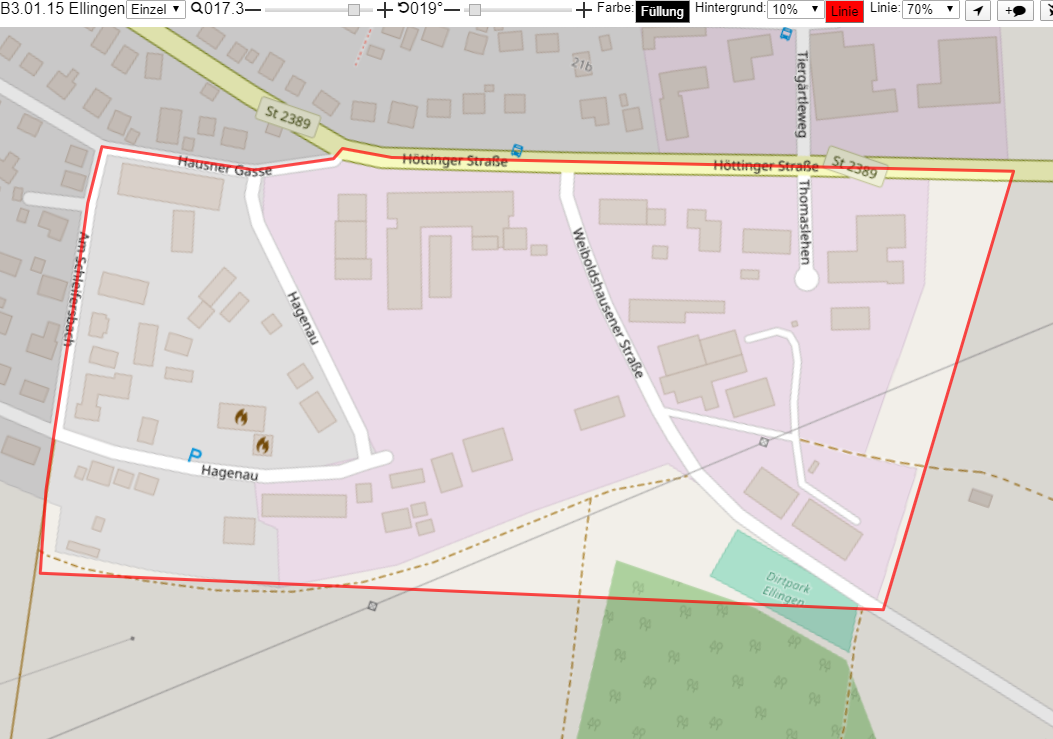Open the Einzel dropdown
Screen dimensions: 1053x739
click(156, 9)
